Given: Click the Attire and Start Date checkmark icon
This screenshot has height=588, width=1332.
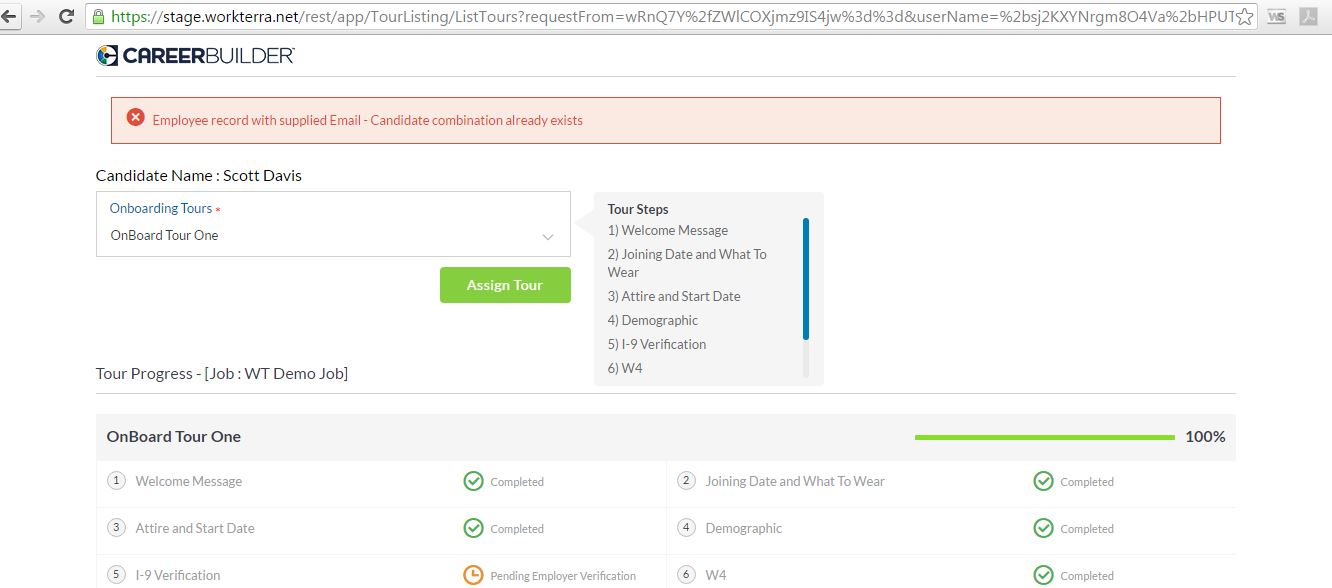Looking at the screenshot, I should 473,528.
